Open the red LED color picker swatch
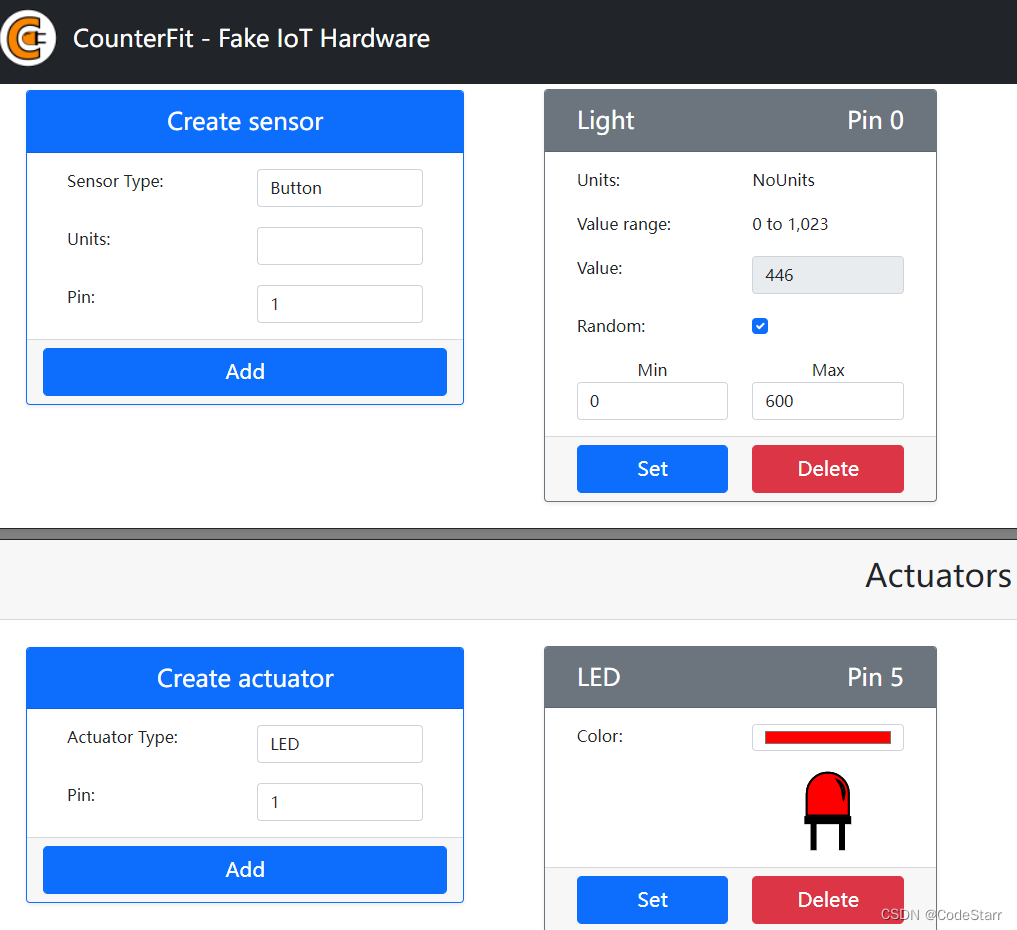Viewport: 1017px width, 930px height. pos(828,737)
